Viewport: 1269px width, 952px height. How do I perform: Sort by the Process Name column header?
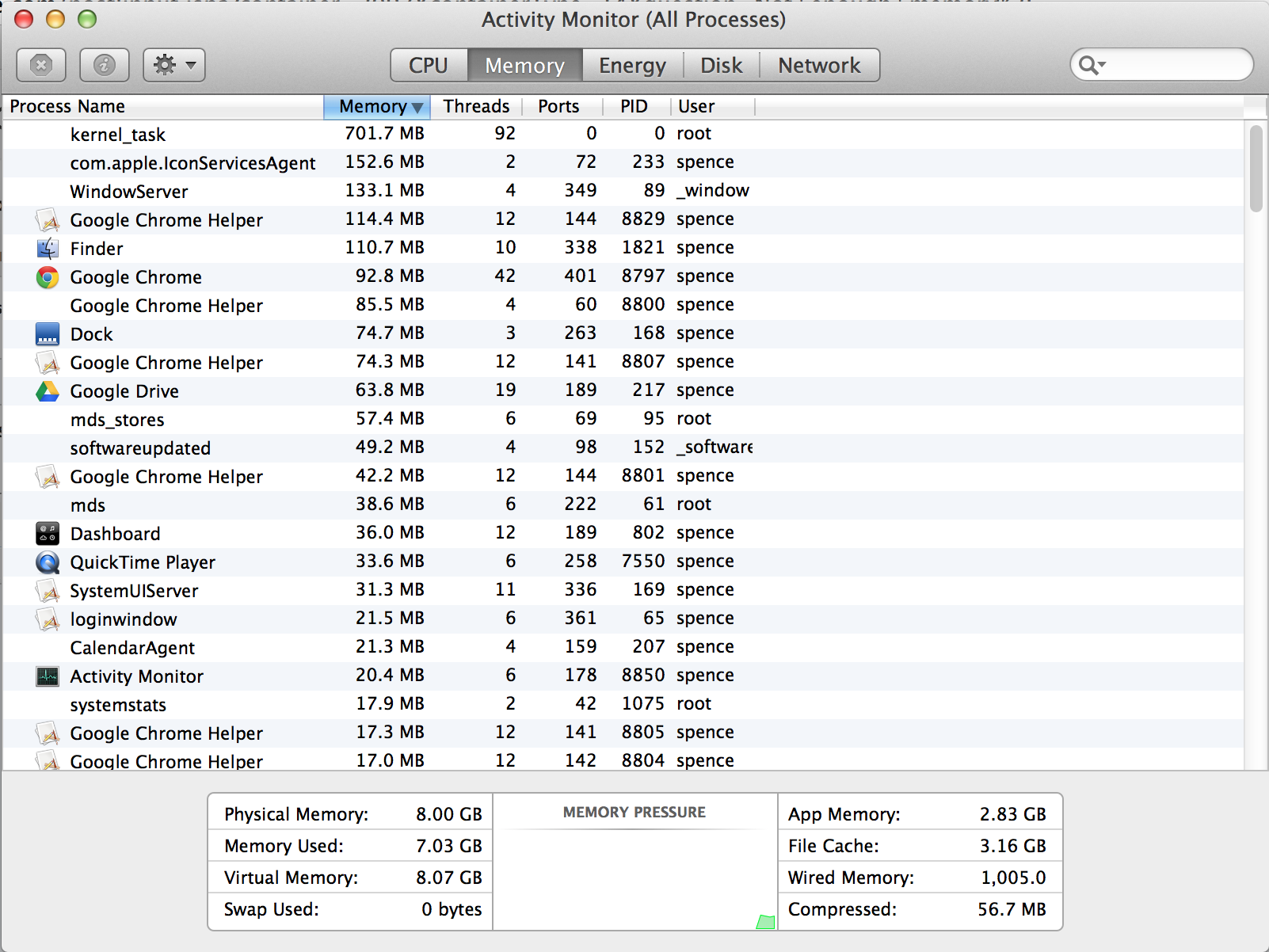162,107
